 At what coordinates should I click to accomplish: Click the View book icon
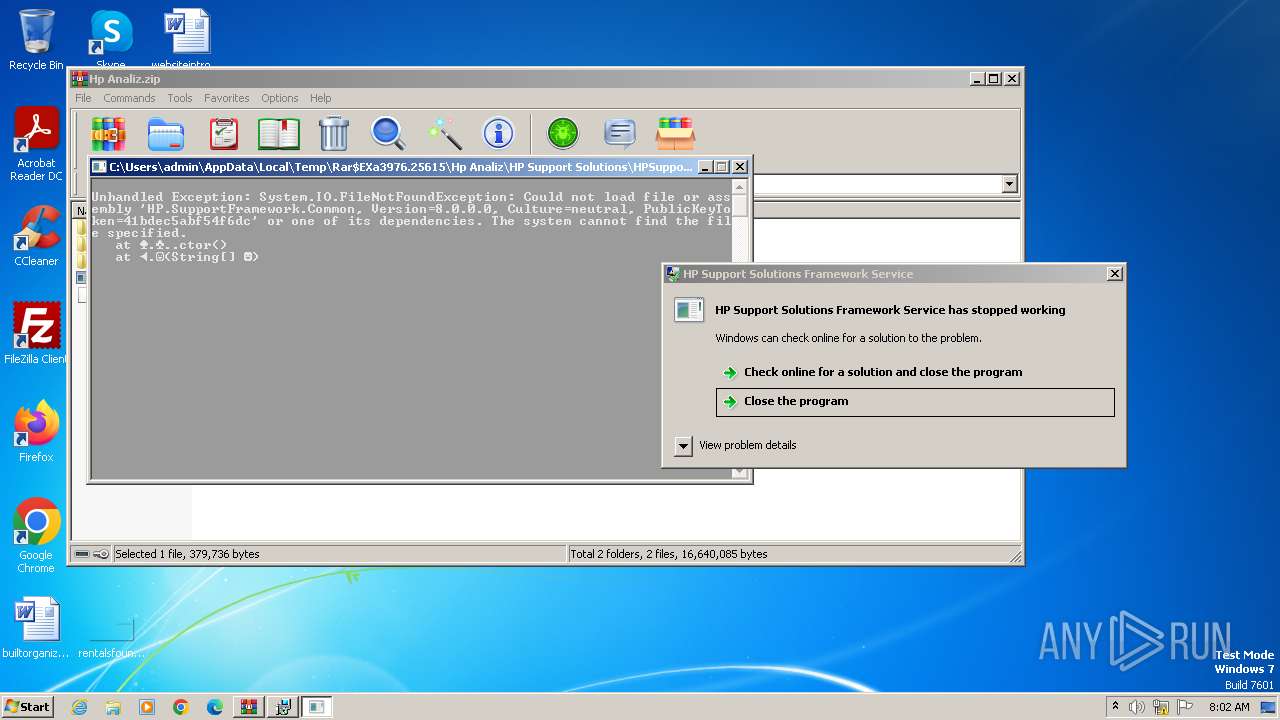pyautogui.click(x=279, y=133)
